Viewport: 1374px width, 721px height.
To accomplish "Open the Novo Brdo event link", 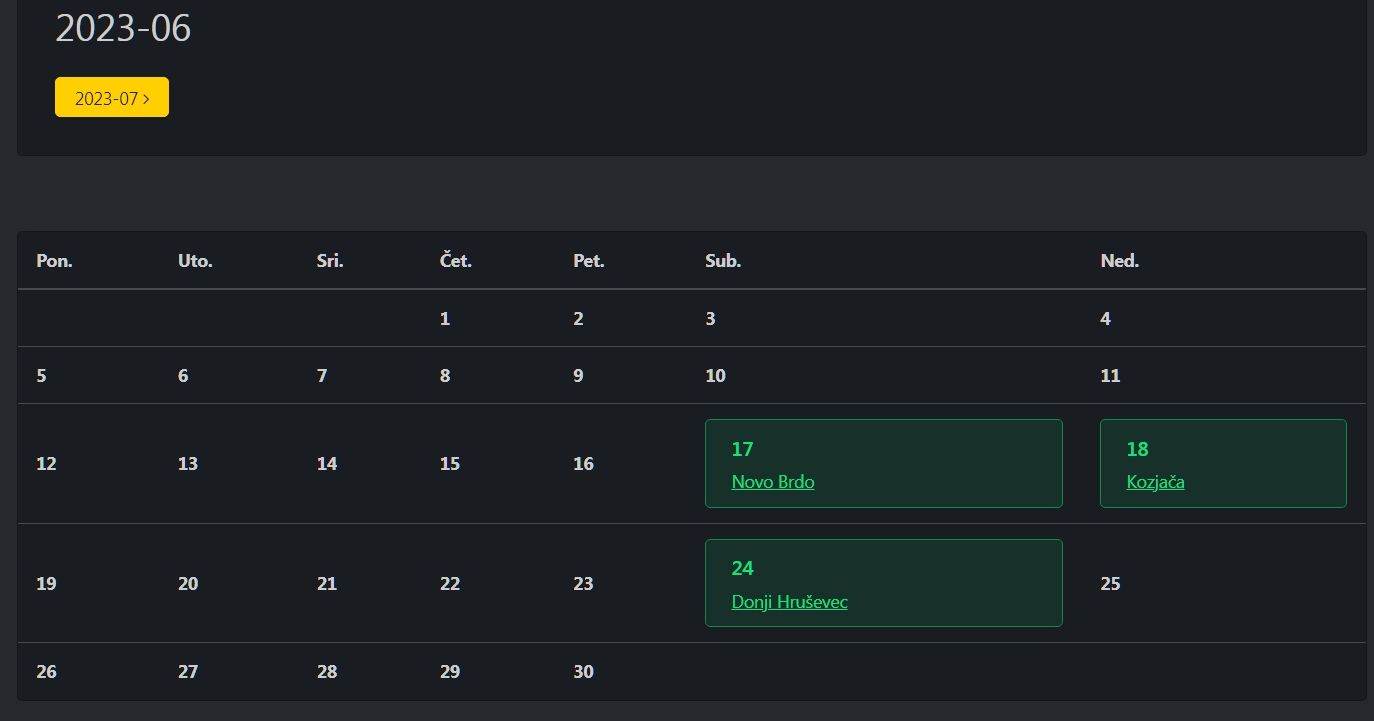I will coord(772,482).
